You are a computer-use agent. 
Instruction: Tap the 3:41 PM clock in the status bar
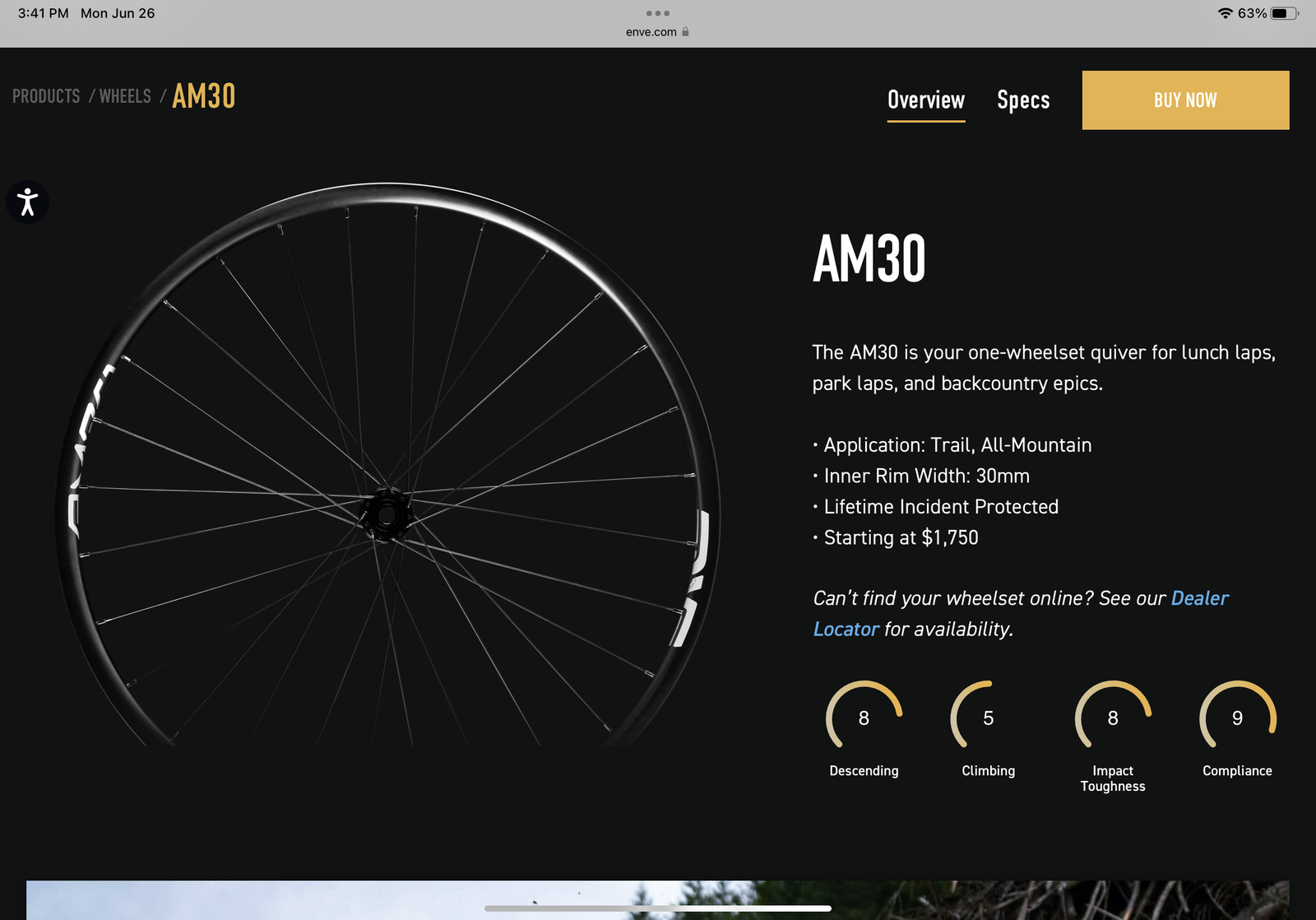pos(44,13)
